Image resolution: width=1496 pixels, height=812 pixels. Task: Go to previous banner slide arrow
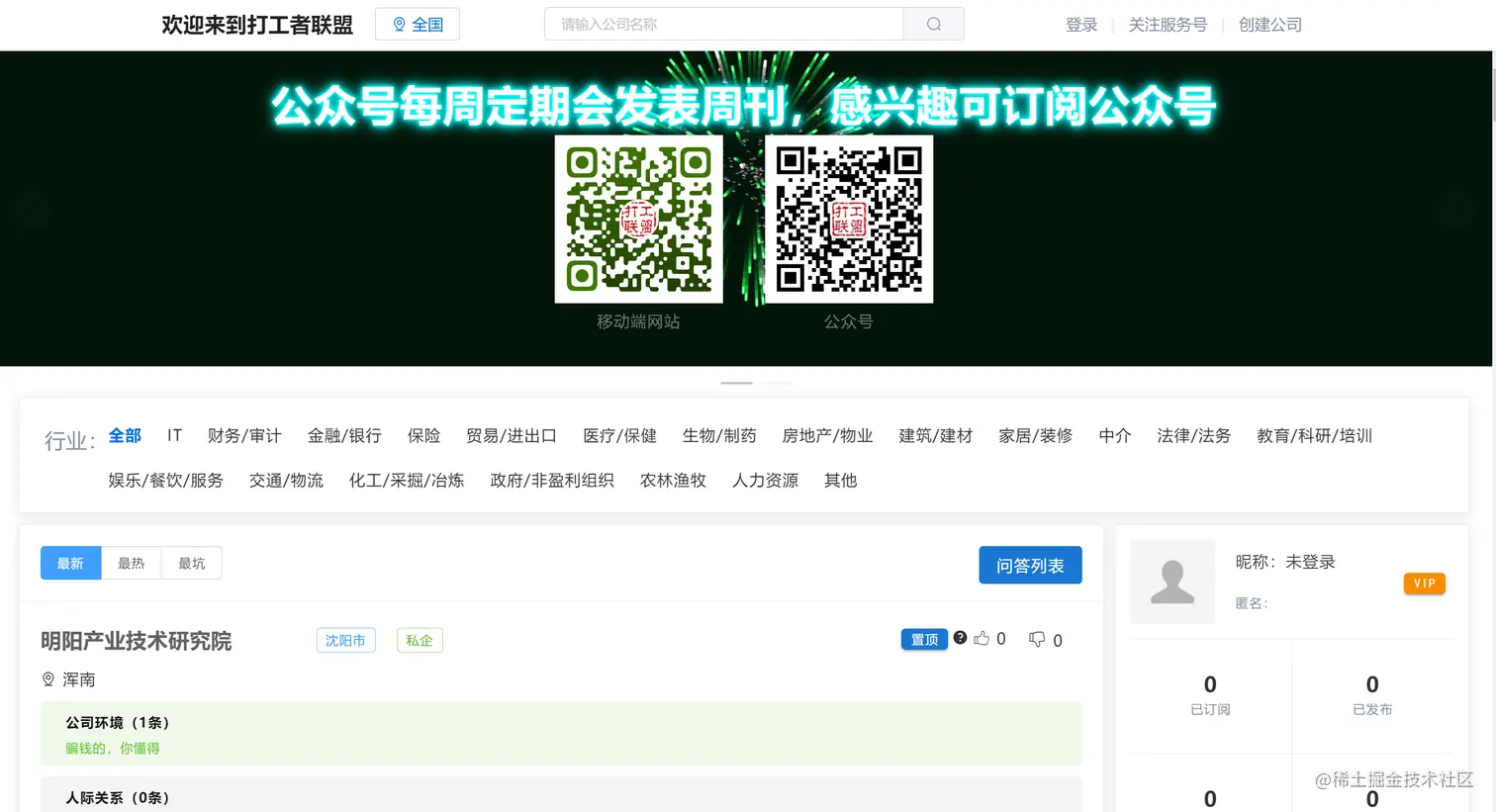[34, 209]
